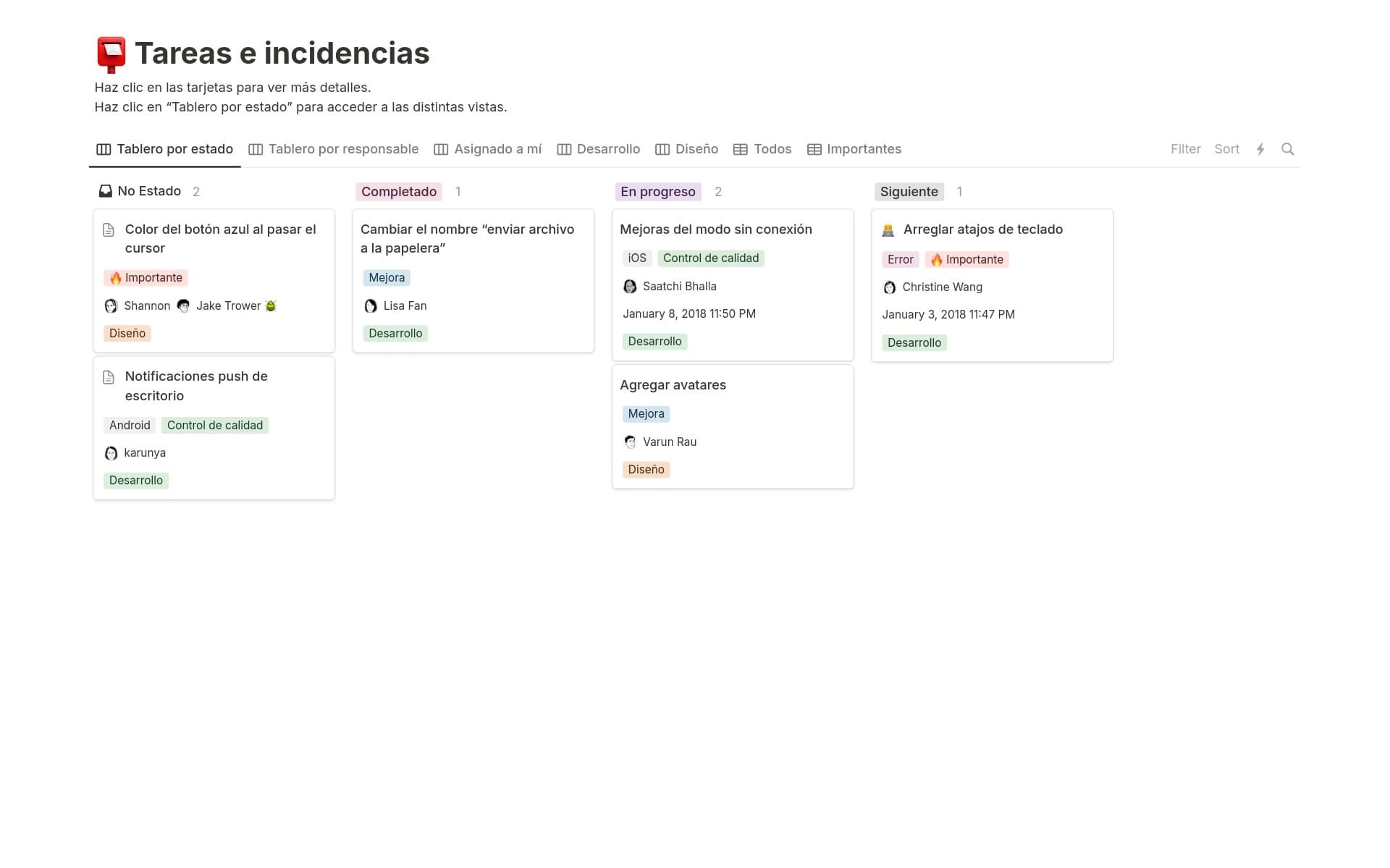Click Lisa Fan's avatar icon
The width and height of the screenshot is (1390, 868).
tap(371, 306)
